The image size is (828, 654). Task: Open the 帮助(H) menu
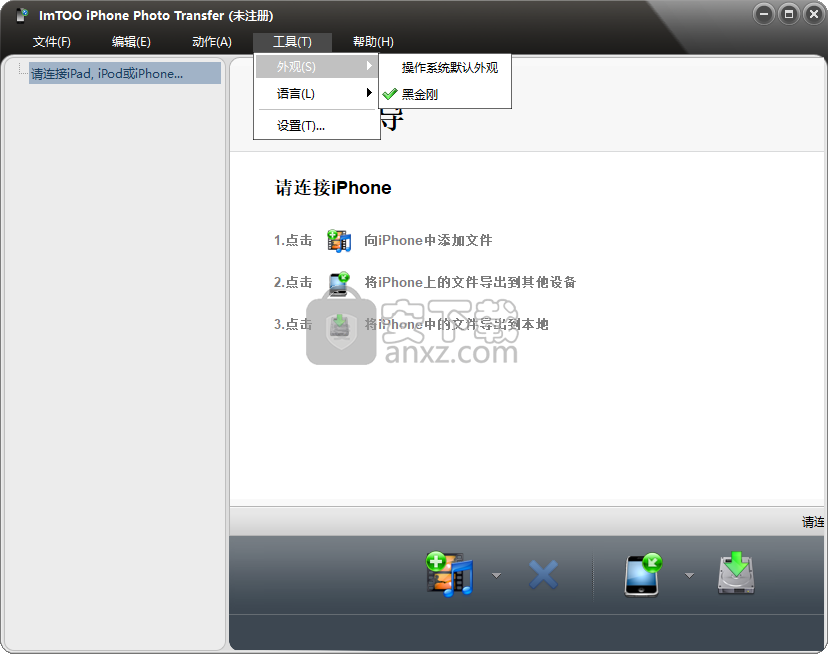[373, 42]
